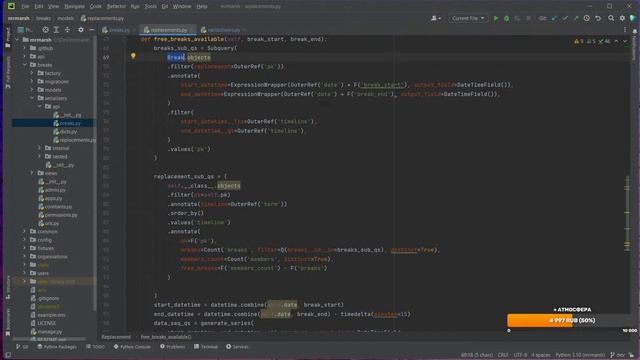Open Project panel options gear
640x360 pixels.
point(81,30)
